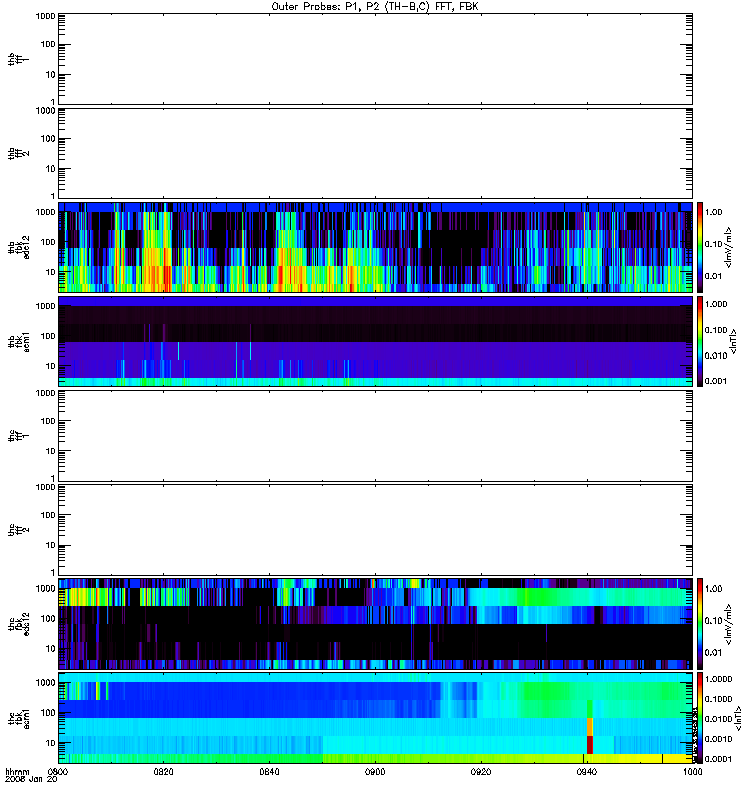Select the 'thc fbk scm1' y-axis label

pos(19,719)
